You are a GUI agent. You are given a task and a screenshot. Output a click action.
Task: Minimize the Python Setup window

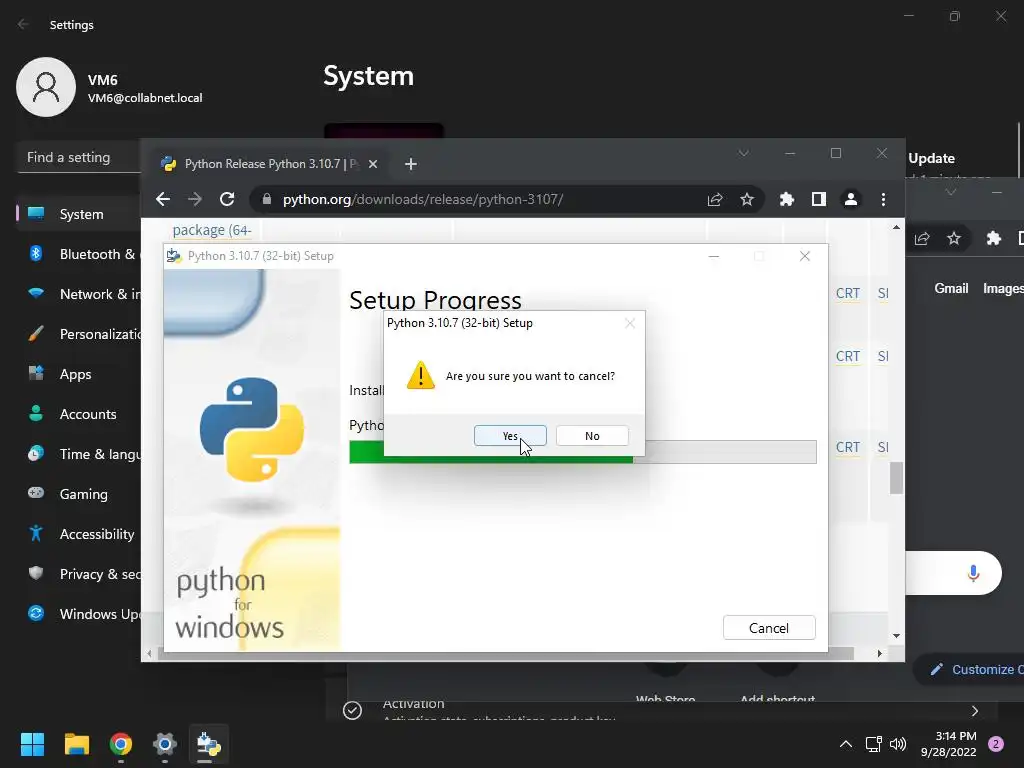point(714,256)
